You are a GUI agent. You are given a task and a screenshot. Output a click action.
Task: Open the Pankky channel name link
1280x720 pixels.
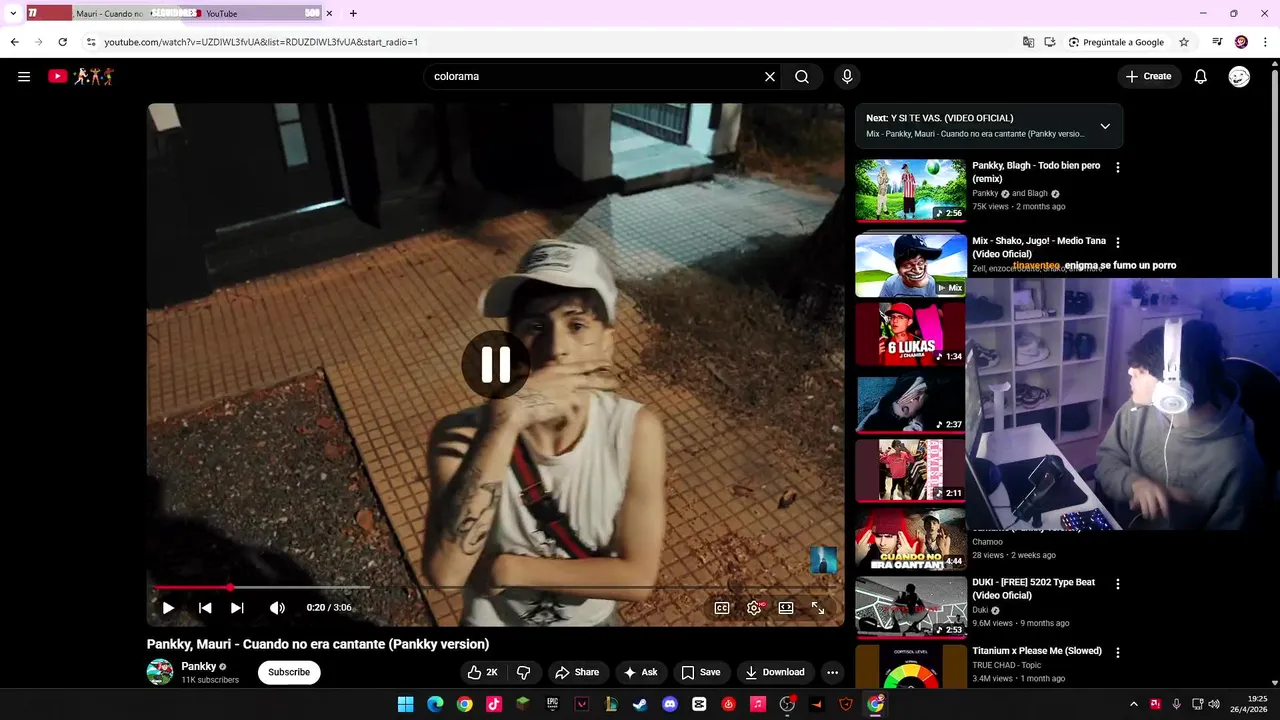coord(199,666)
